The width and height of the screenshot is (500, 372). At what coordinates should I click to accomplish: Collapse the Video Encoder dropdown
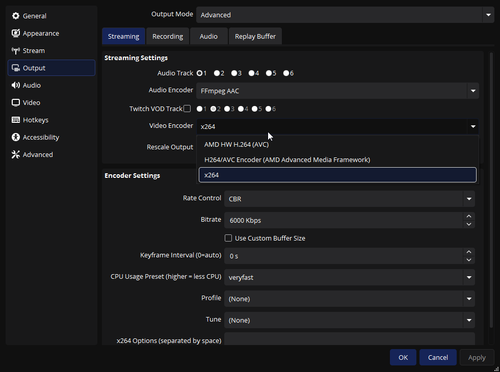point(338,126)
